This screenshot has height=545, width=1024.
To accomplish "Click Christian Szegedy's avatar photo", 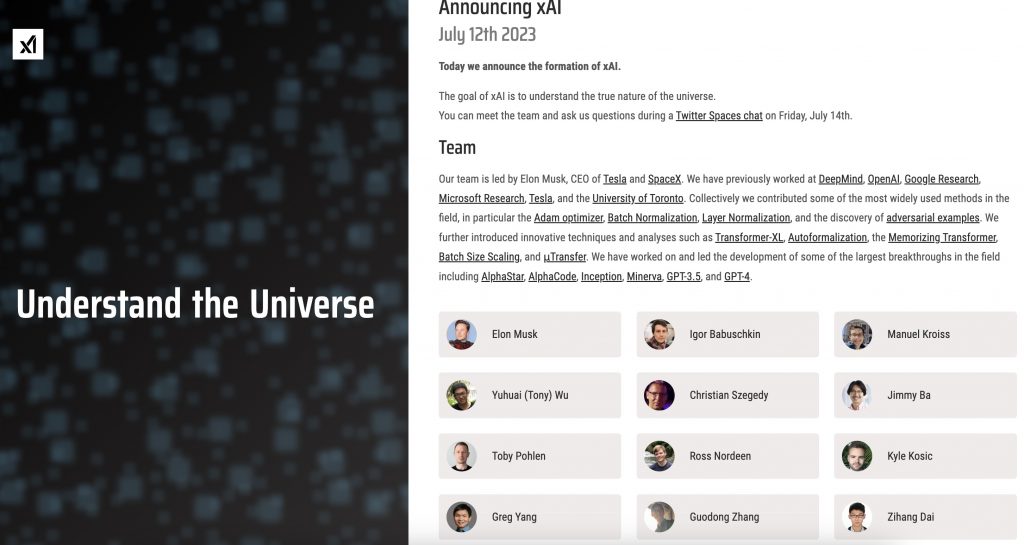I will (659, 395).
